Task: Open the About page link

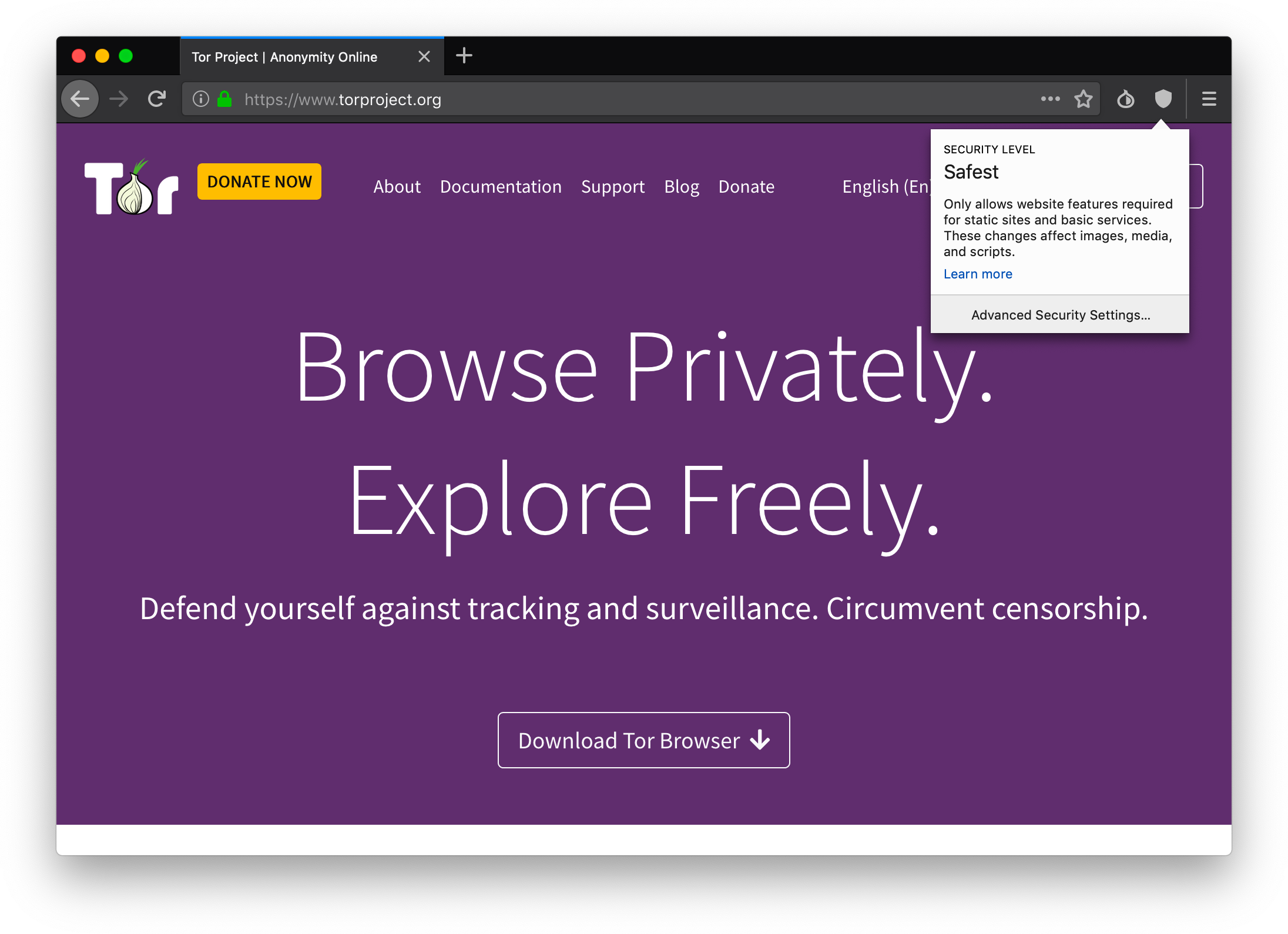Action: [x=397, y=187]
